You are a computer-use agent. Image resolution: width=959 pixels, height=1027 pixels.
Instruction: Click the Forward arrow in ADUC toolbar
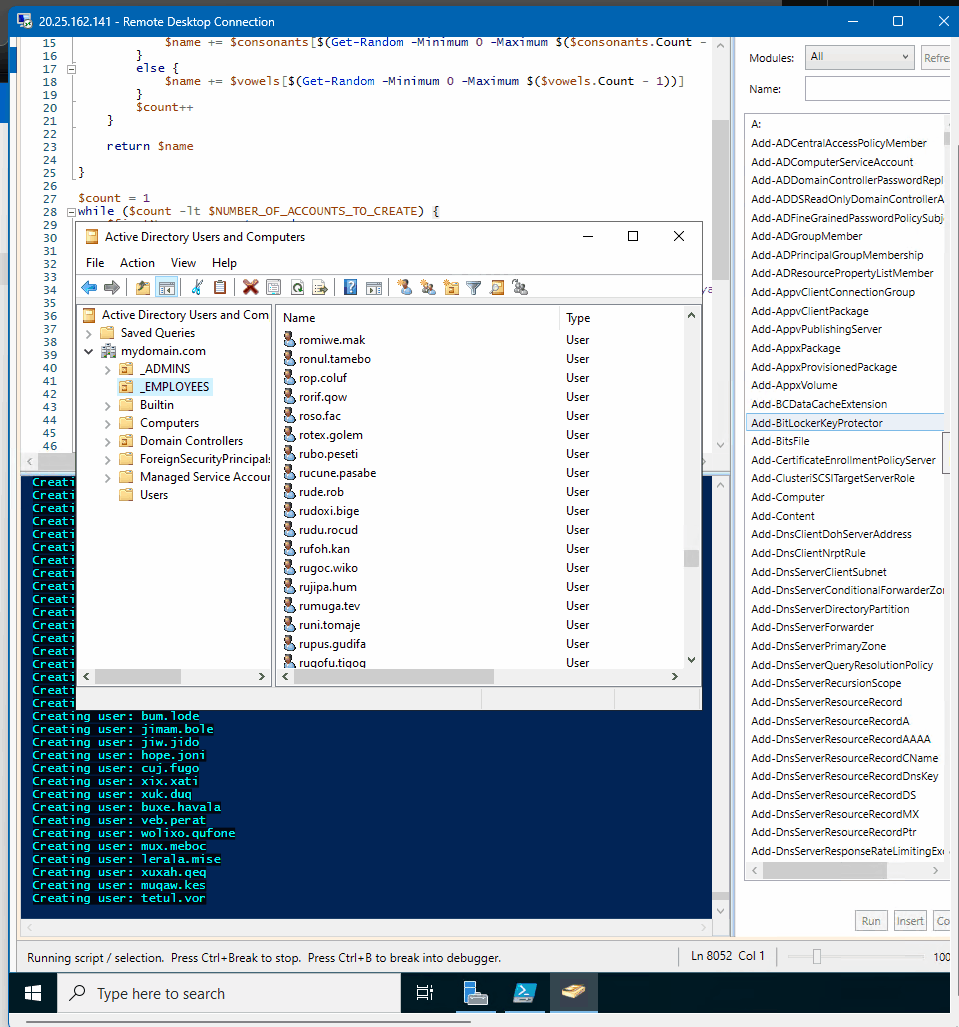click(x=112, y=288)
